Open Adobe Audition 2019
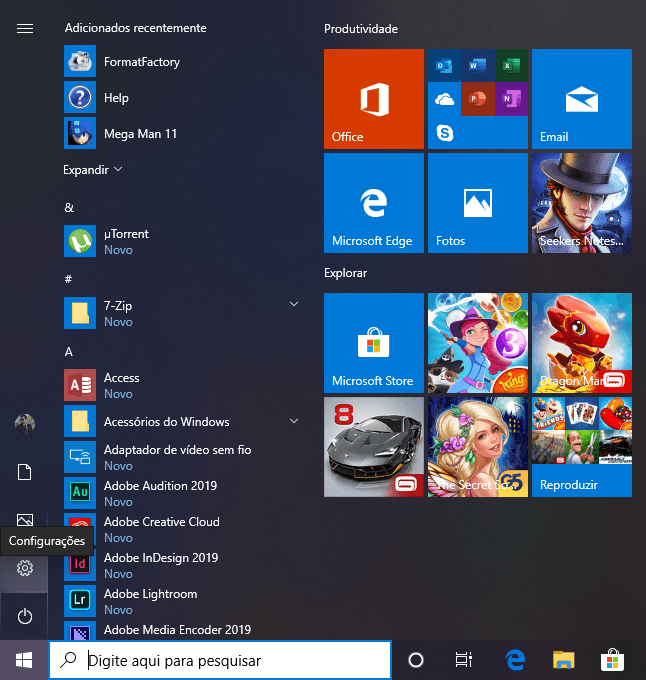This screenshot has height=680, width=646. click(x=160, y=493)
